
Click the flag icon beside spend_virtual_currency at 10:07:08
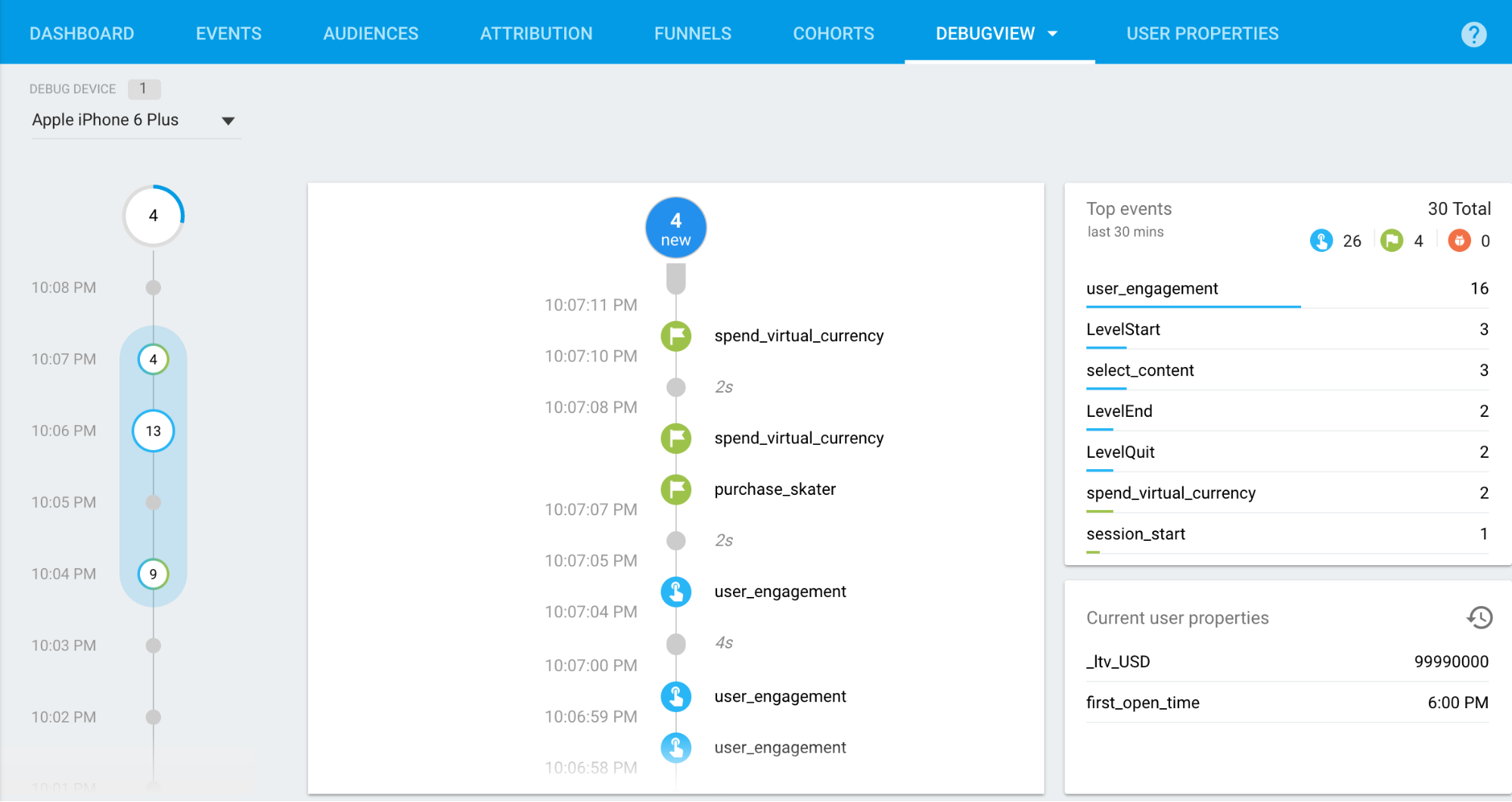tap(675, 438)
